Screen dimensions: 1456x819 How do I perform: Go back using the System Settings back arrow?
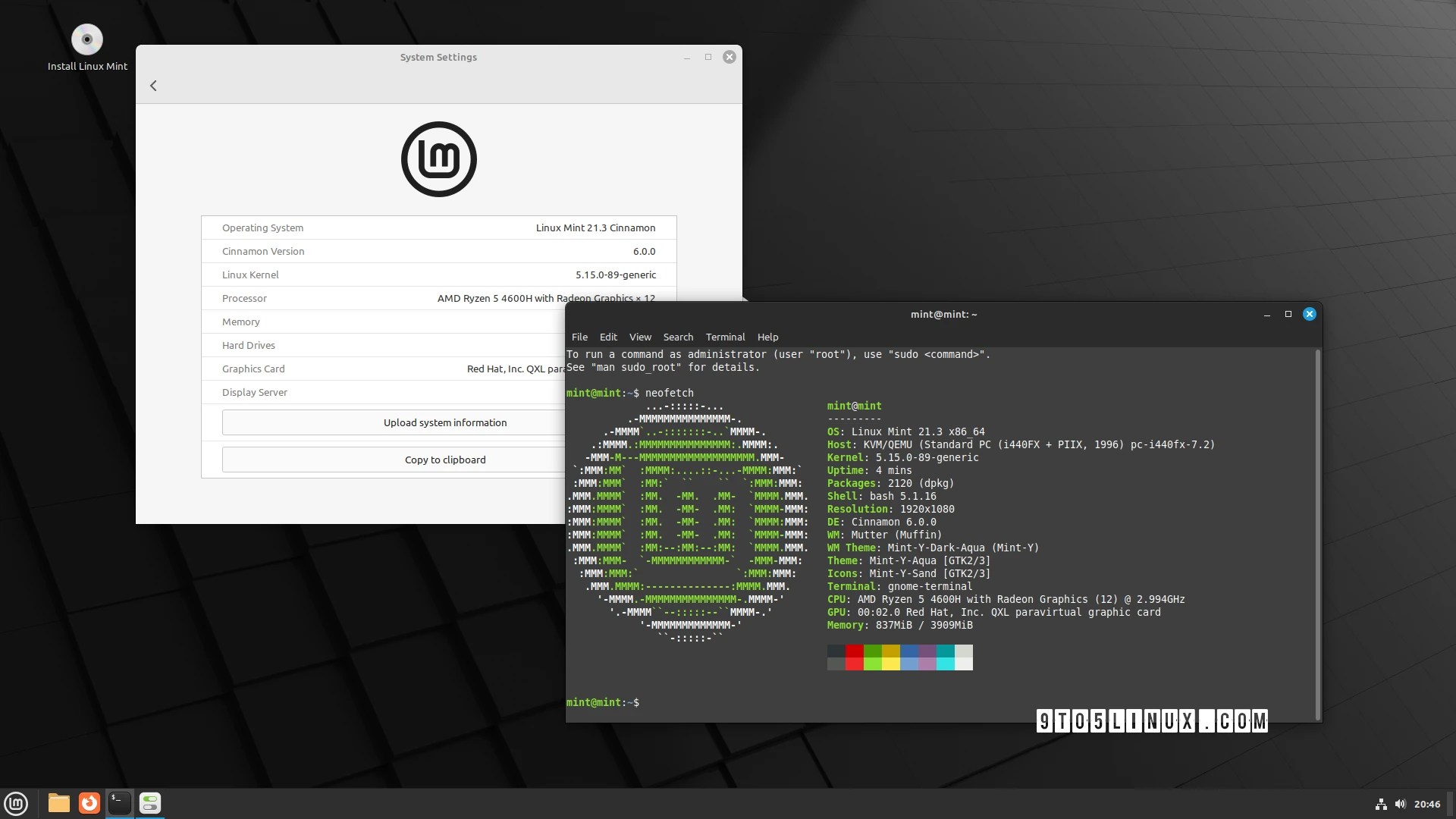(153, 86)
